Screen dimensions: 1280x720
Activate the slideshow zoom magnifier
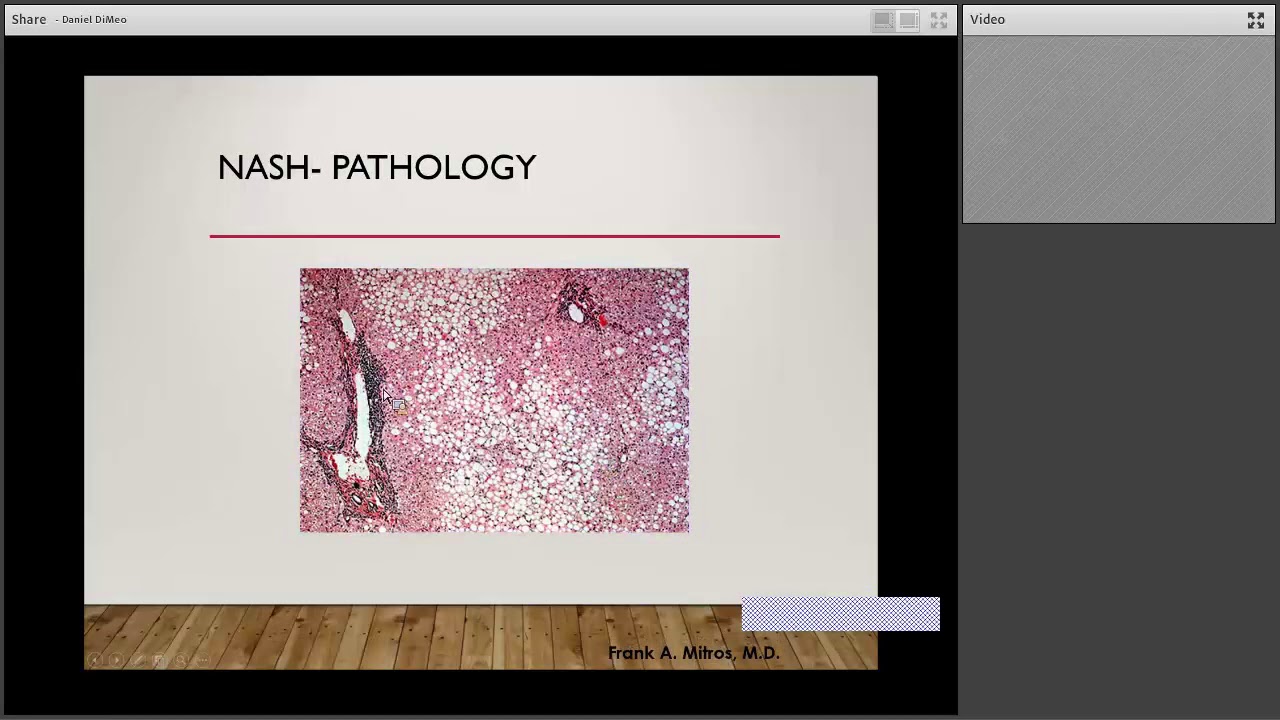181,660
